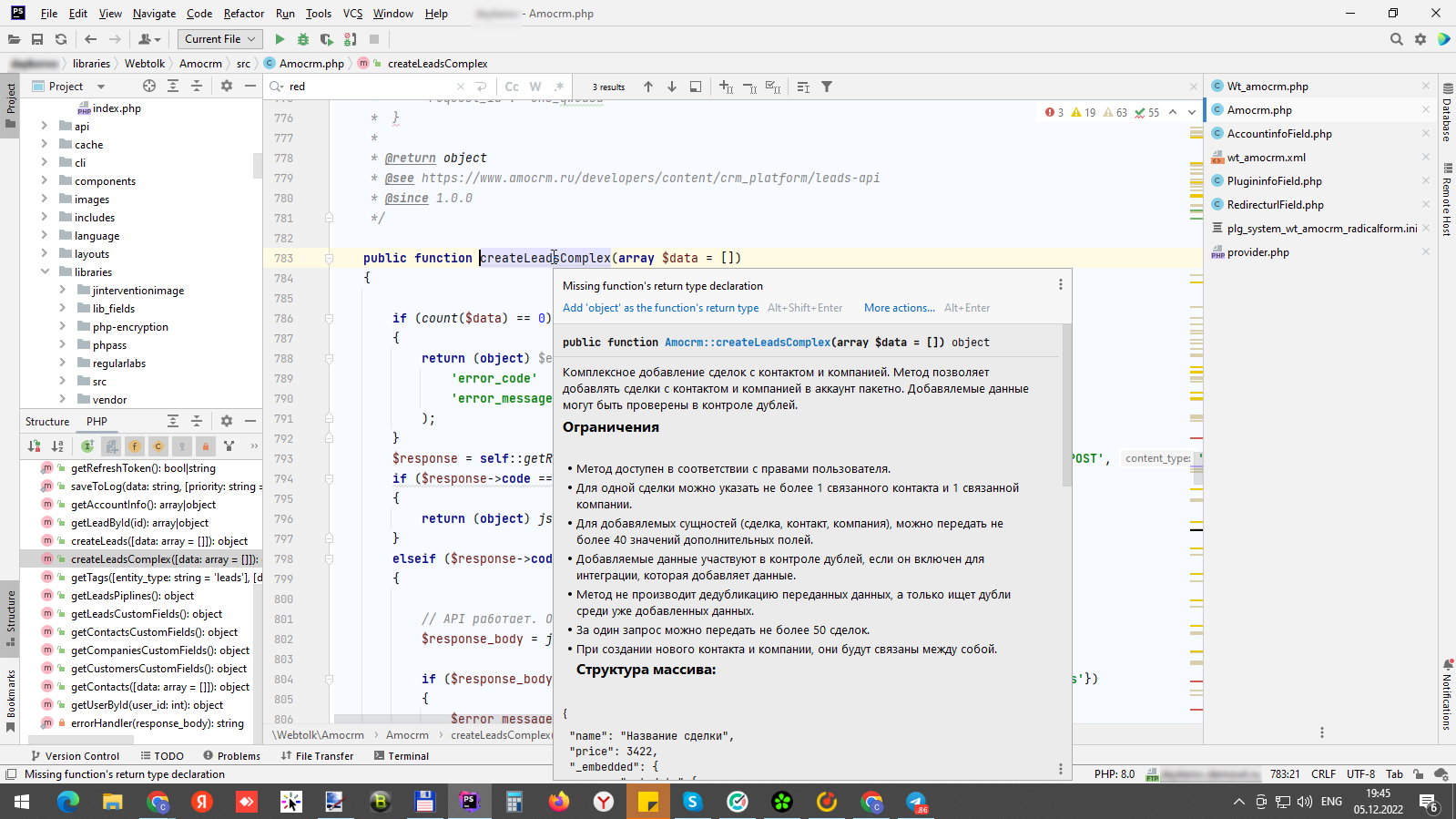Click Add 'object' as the function's return type
The height and width of the screenshot is (819, 1456).
click(660, 308)
